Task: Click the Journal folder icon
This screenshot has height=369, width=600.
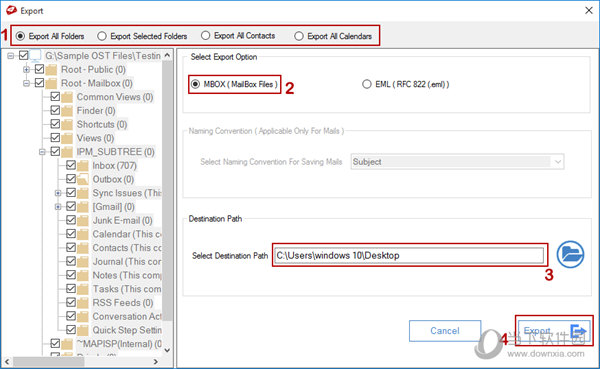Action: tap(83, 262)
